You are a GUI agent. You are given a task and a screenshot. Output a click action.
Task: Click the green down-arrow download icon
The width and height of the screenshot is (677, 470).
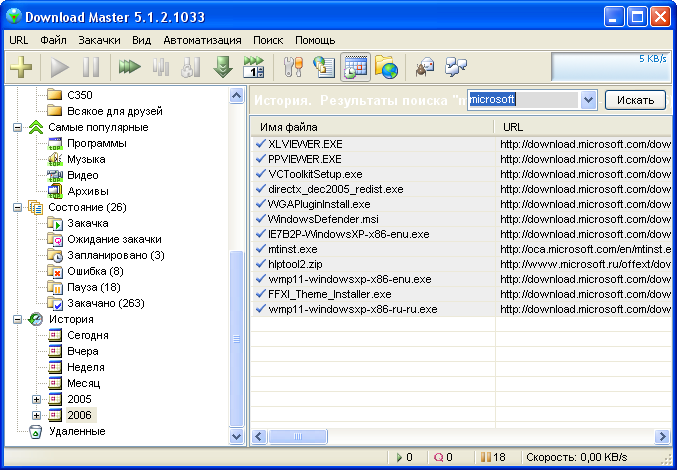click(223, 67)
